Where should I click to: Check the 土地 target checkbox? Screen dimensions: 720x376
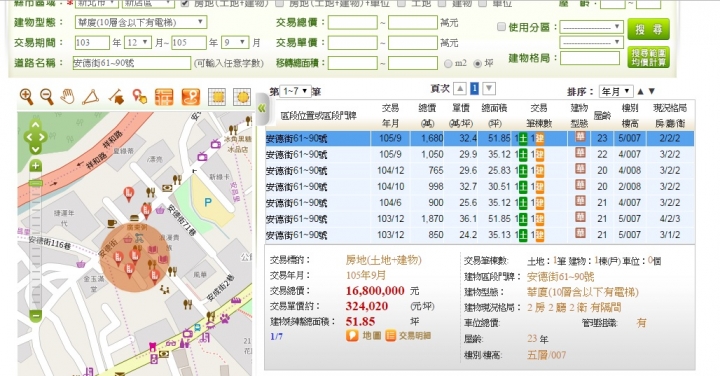pos(401,3)
